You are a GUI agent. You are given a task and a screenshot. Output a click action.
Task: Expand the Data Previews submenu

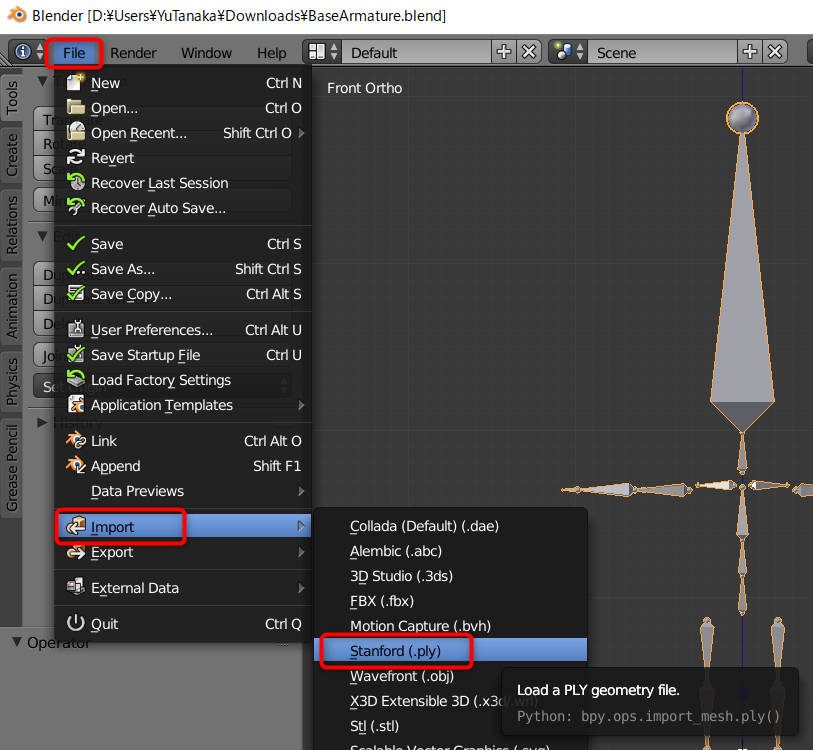point(183,491)
